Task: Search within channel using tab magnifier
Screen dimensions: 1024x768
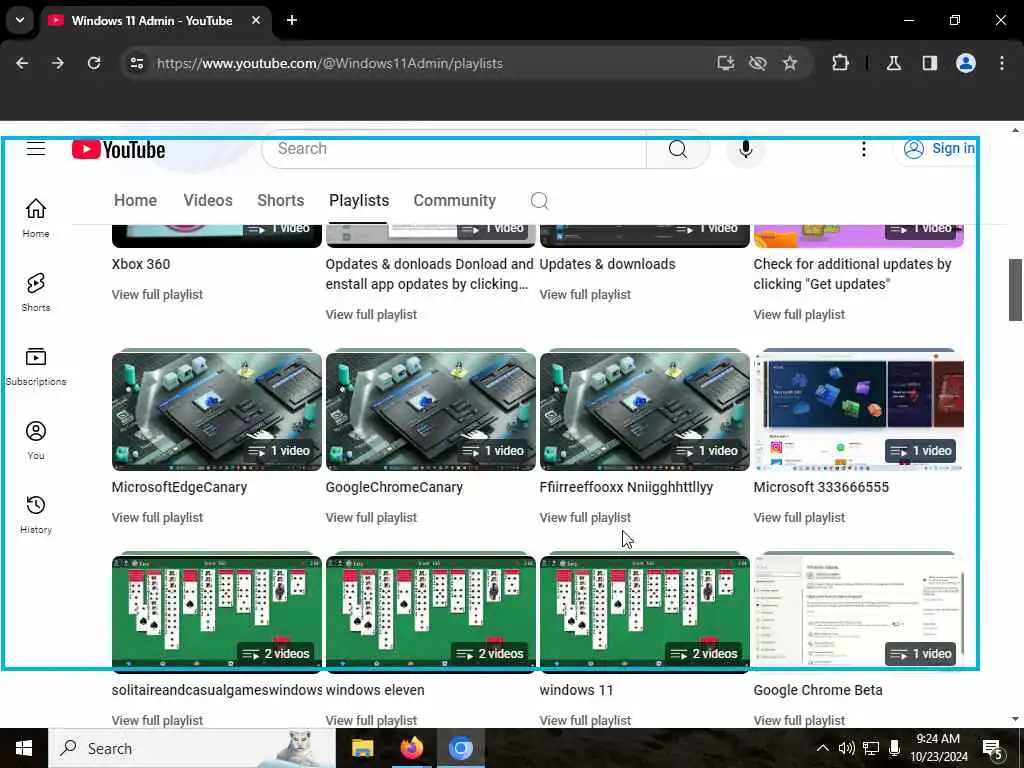Action: [539, 200]
